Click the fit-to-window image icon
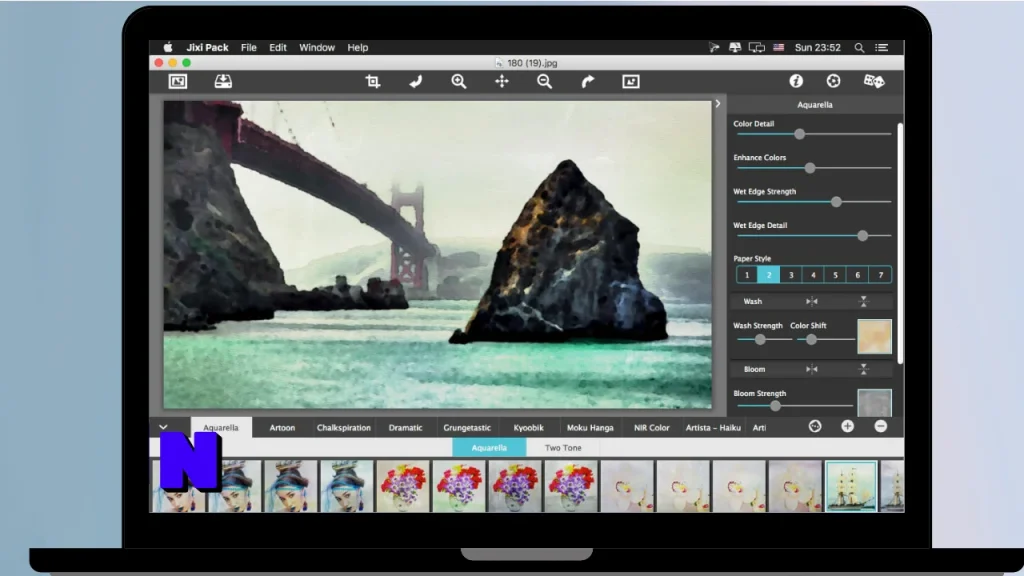The width and height of the screenshot is (1024, 576). coord(631,81)
